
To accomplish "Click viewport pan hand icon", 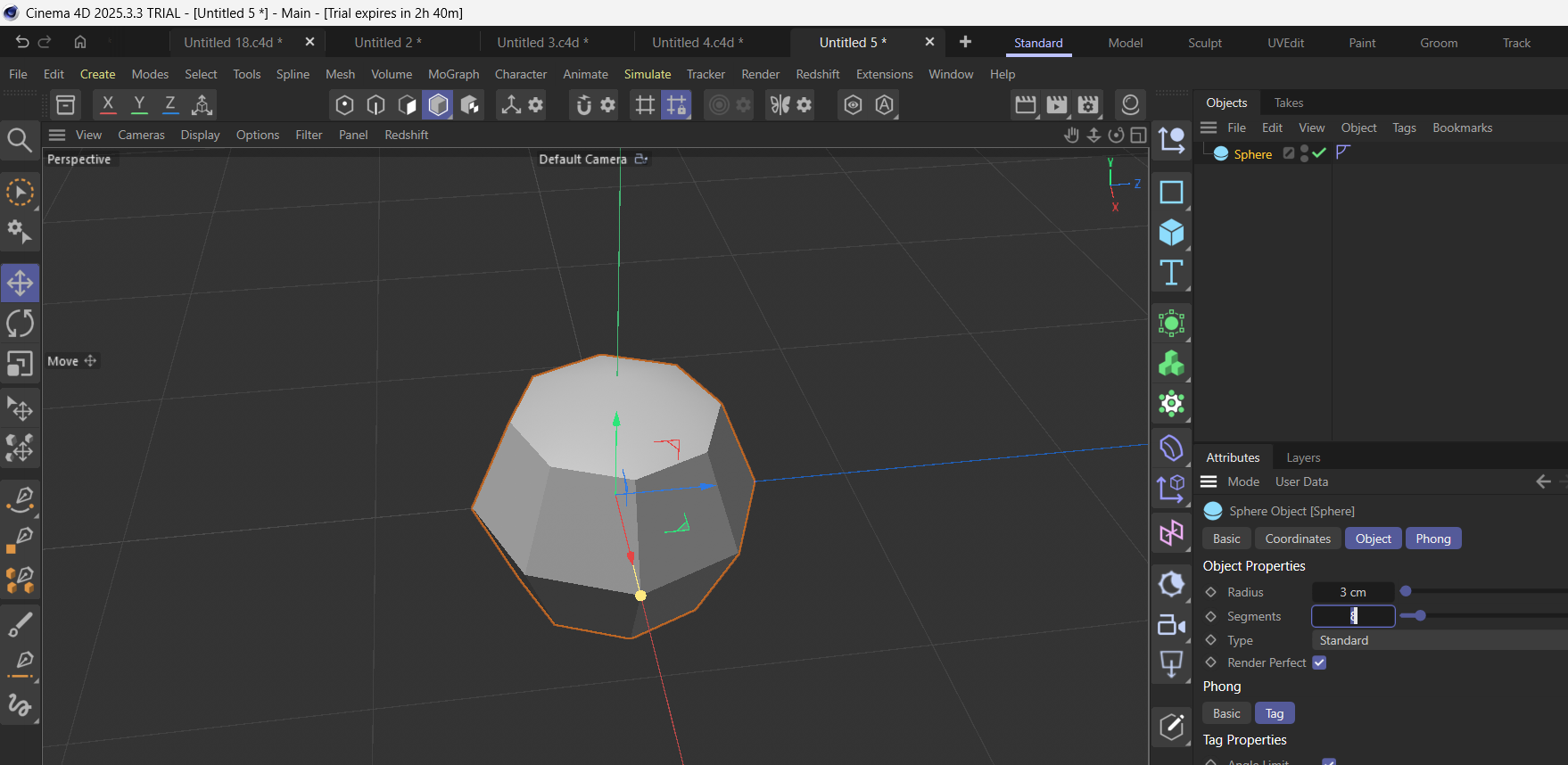I will (x=1072, y=135).
